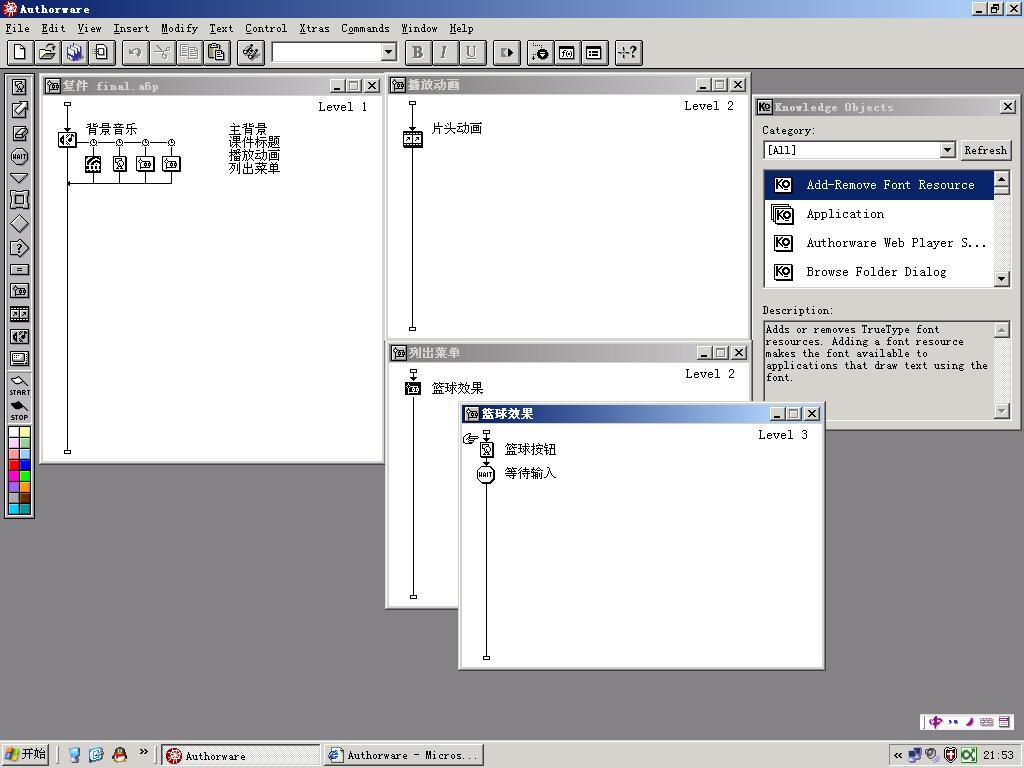
Task: Click the Open file toolbar button
Action: coord(48,52)
